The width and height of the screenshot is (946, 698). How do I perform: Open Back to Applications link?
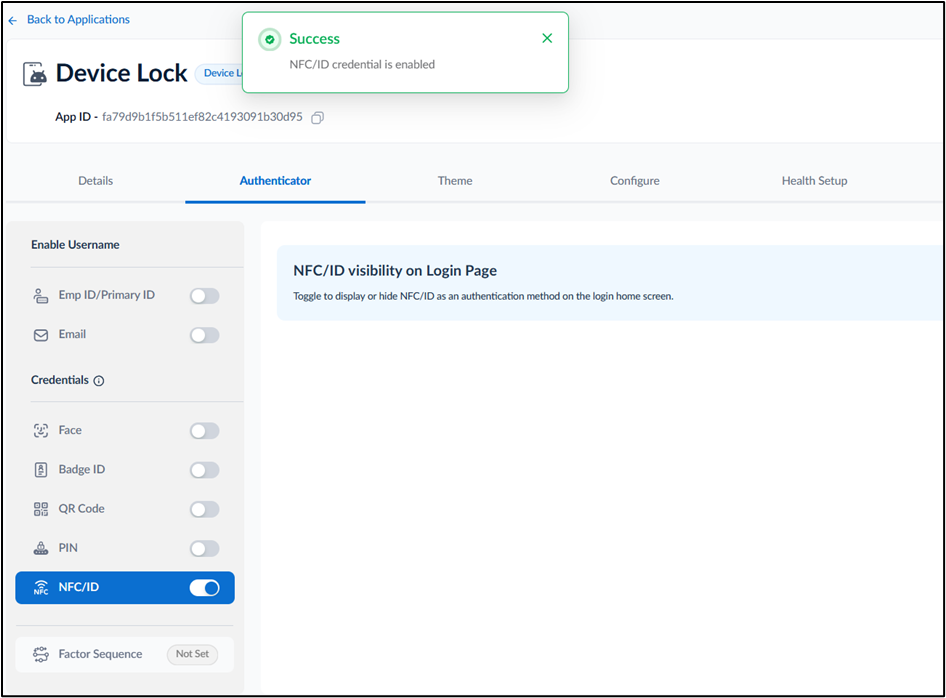(78, 19)
